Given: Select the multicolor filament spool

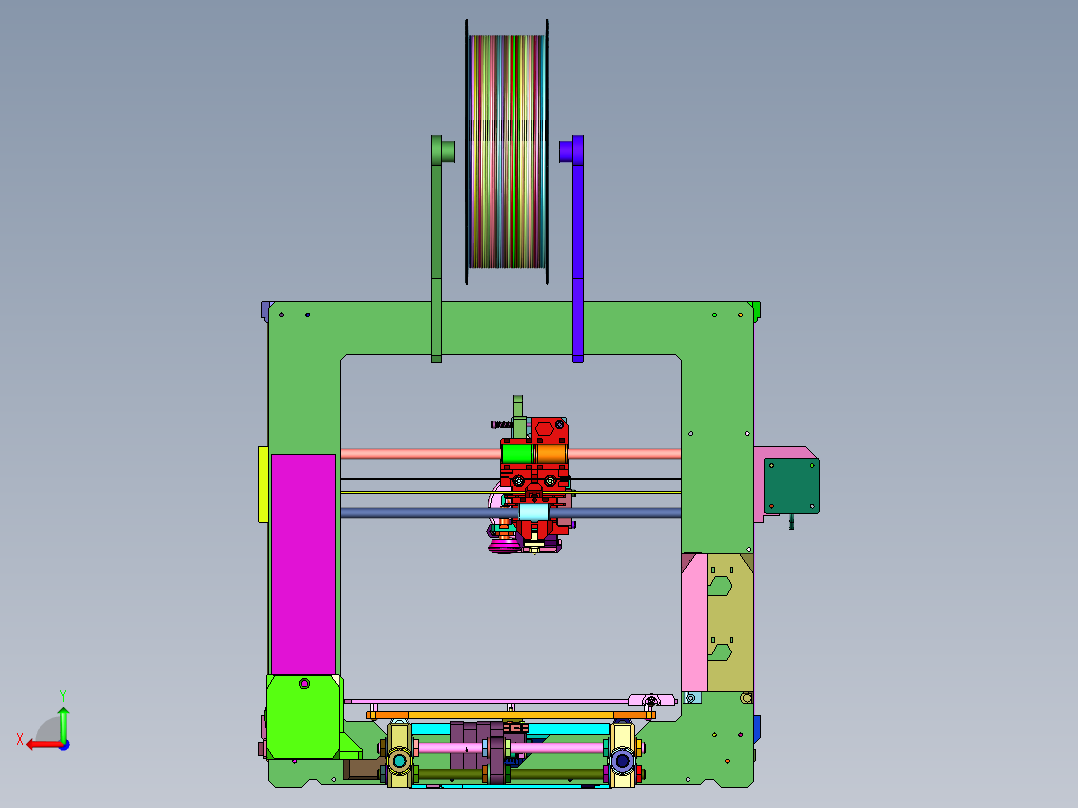Looking at the screenshot, I should click(x=507, y=151).
